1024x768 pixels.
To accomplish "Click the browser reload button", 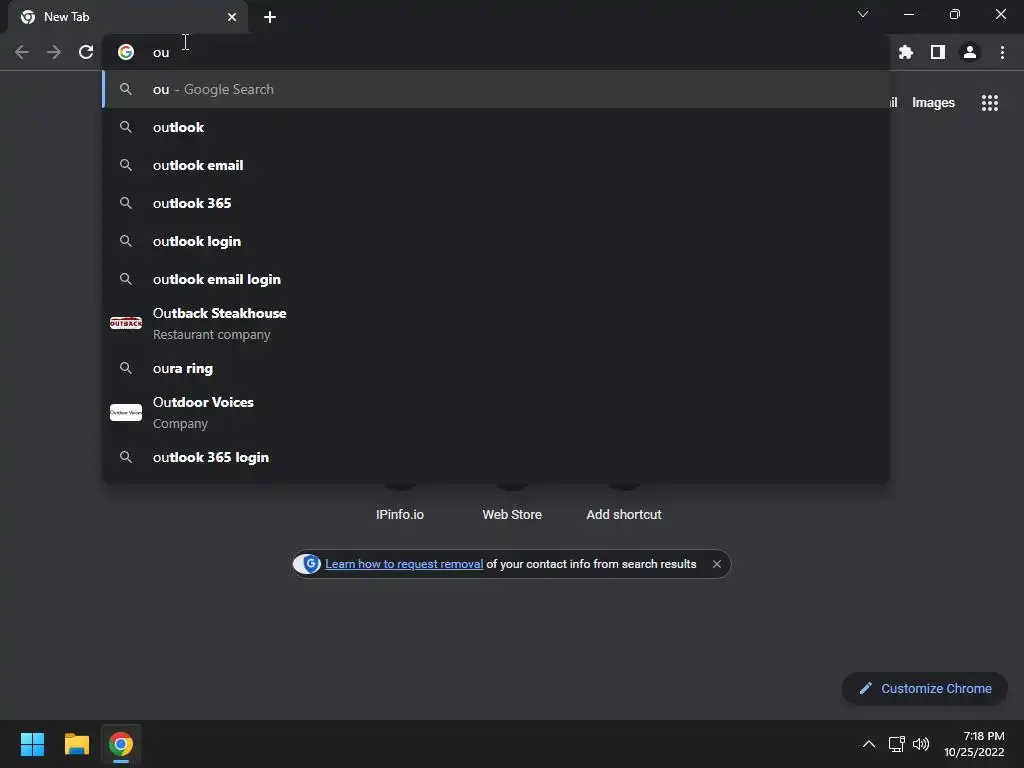I will click(x=86, y=52).
